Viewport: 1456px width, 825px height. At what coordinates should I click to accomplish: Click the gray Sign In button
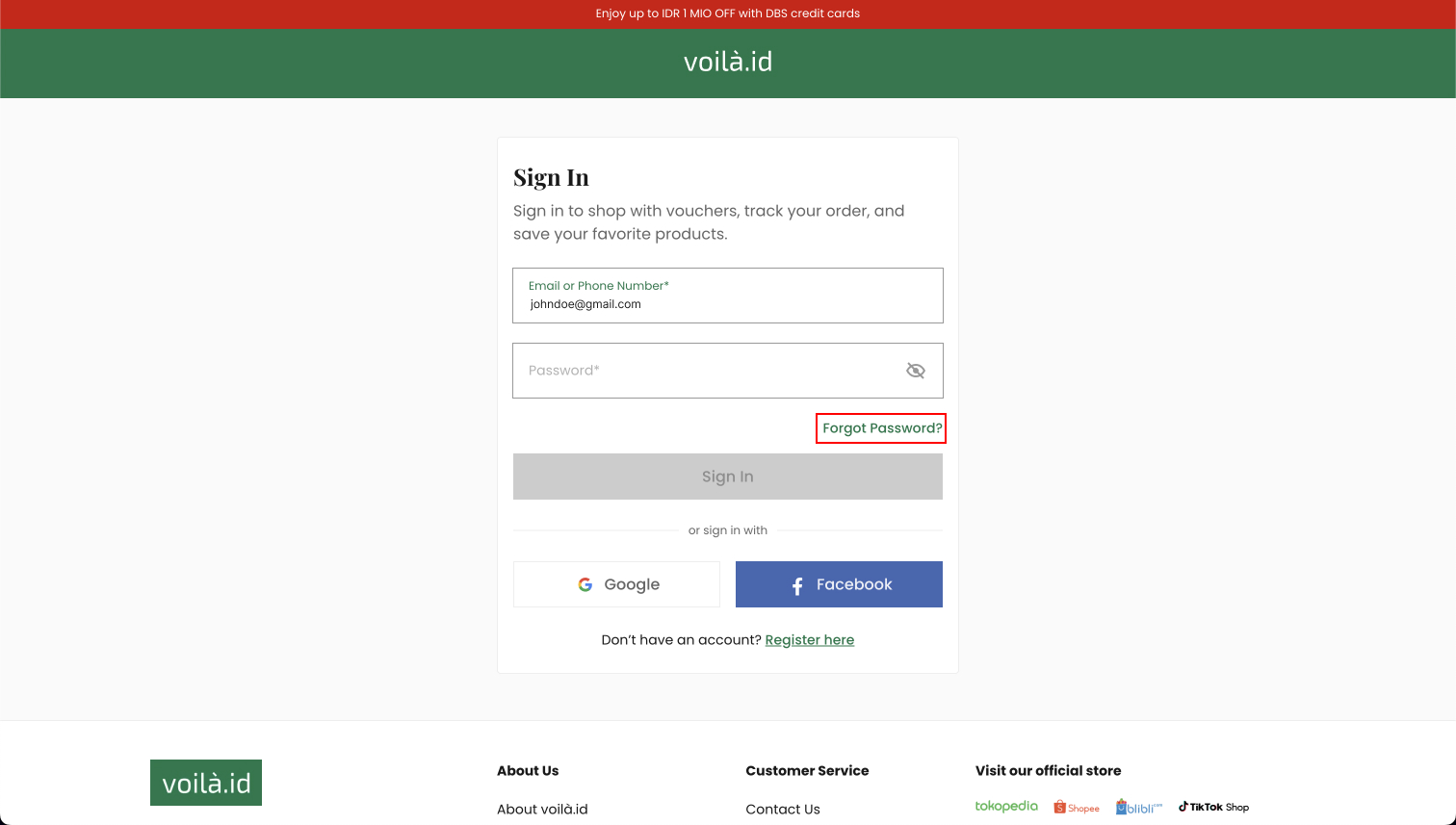point(728,477)
